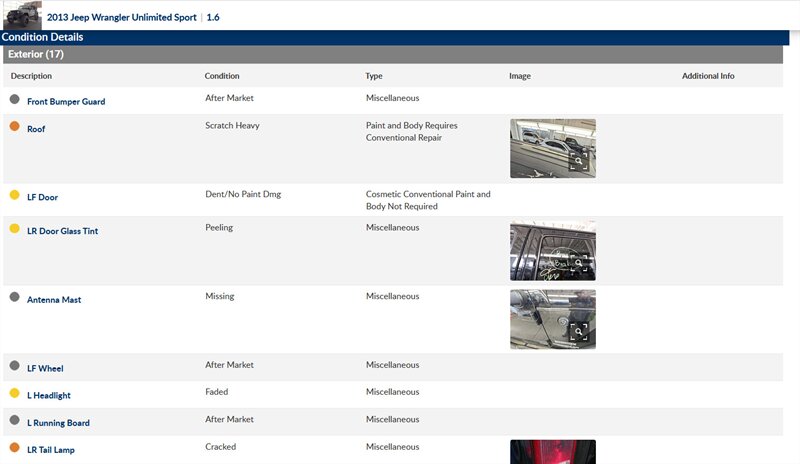Open the LR Tail Lamp cracked photo
Image resolution: width=800 pixels, height=464 pixels.
[x=552, y=452]
